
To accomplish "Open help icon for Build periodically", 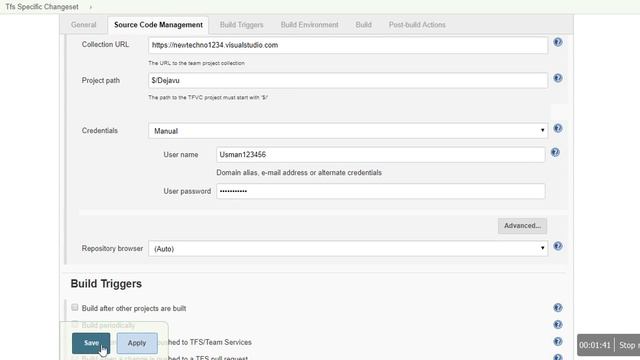I will click(x=558, y=324).
